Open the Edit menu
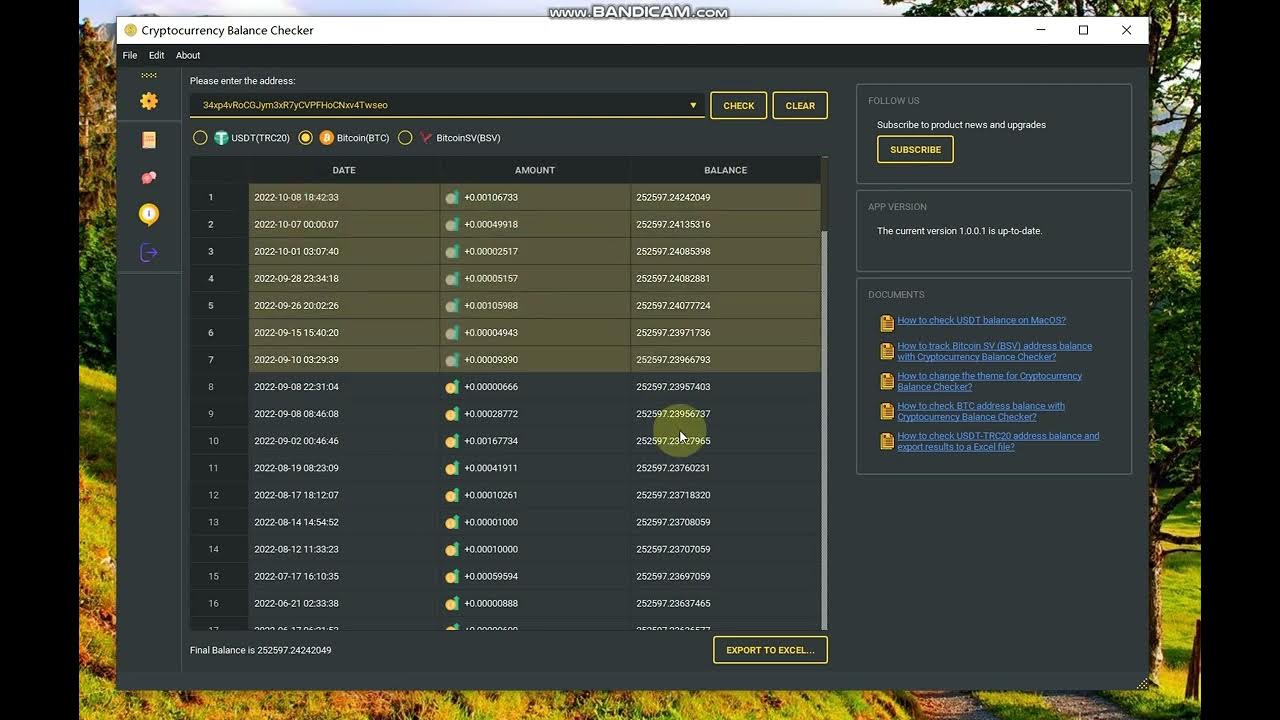1280x720 pixels. point(157,55)
